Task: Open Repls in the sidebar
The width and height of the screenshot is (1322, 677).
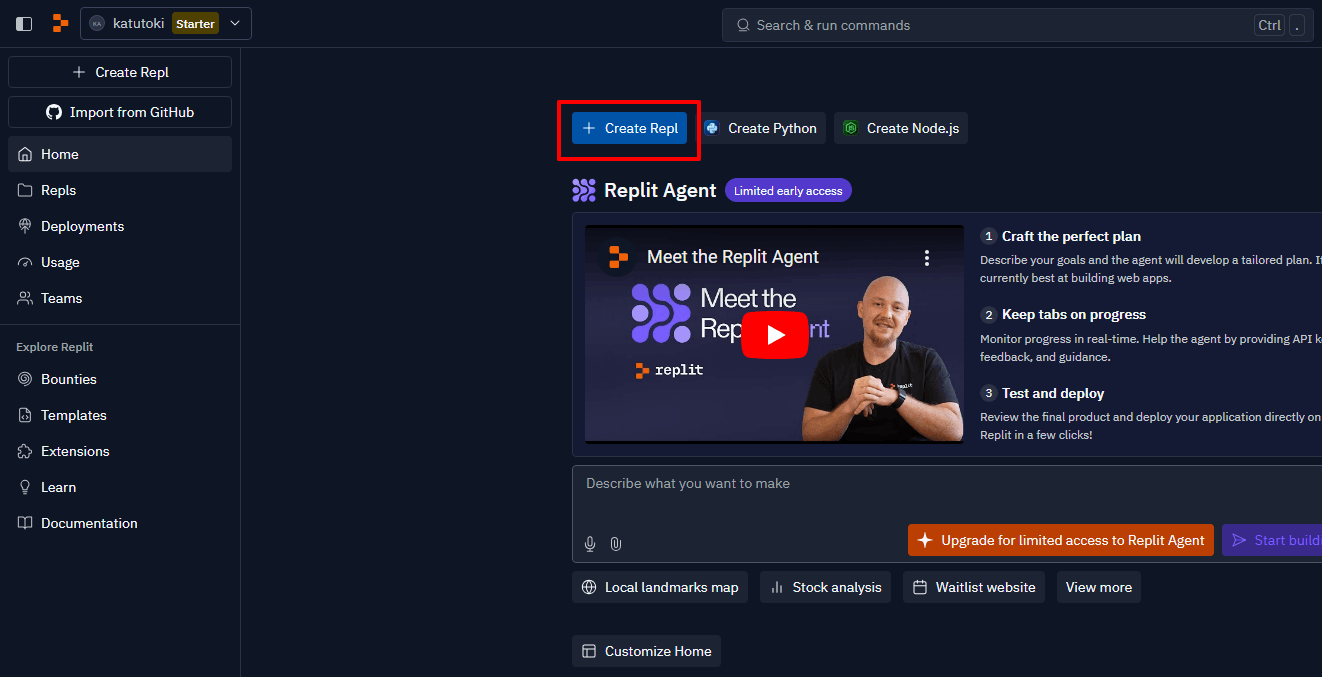Action: [120, 190]
